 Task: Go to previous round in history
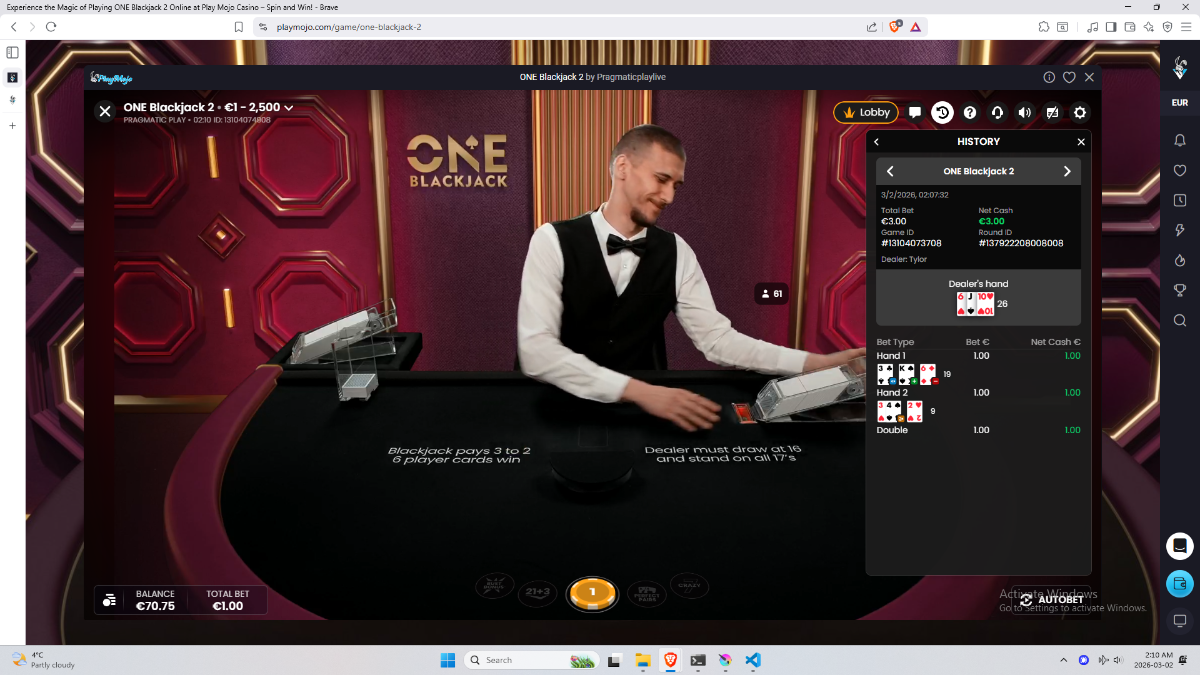click(x=890, y=171)
